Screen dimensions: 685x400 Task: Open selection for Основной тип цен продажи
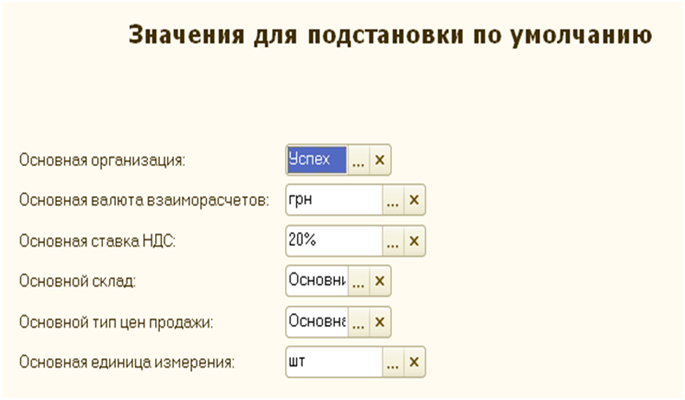click(x=358, y=321)
